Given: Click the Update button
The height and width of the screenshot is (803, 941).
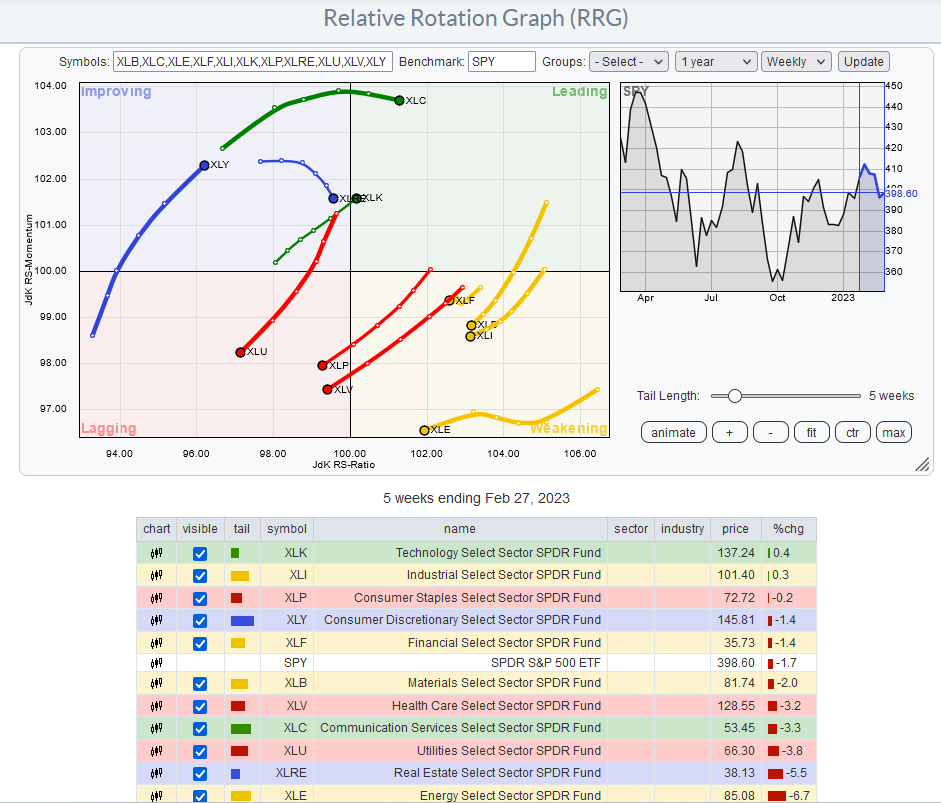Looking at the screenshot, I should tap(864, 62).
